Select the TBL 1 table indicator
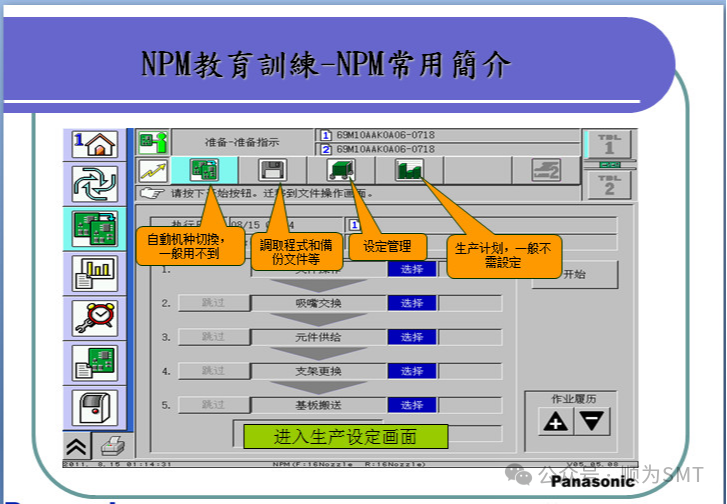727x504 pixels. (x=608, y=144)
